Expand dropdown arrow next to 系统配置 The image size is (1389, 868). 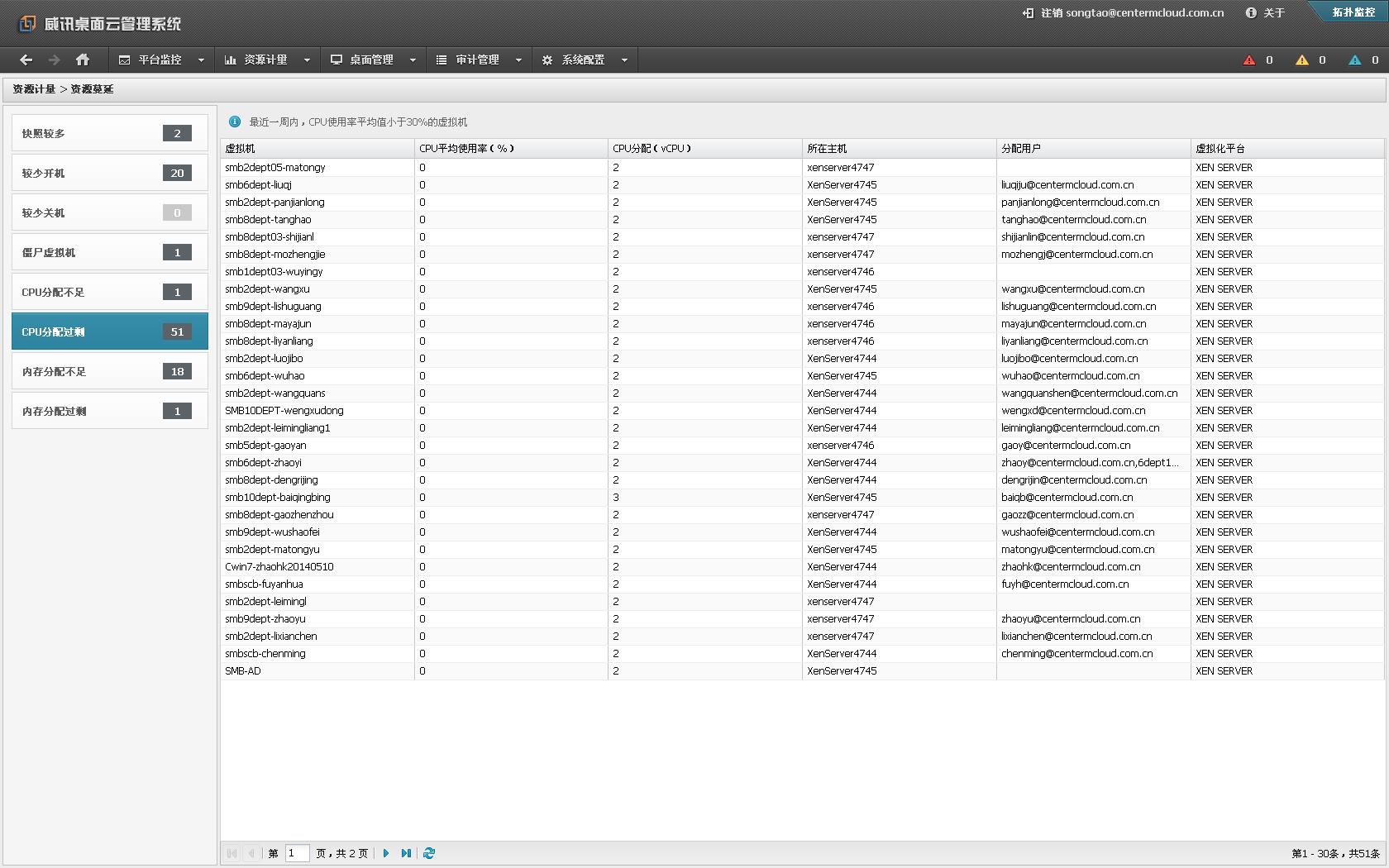click(x=624, y=60)
